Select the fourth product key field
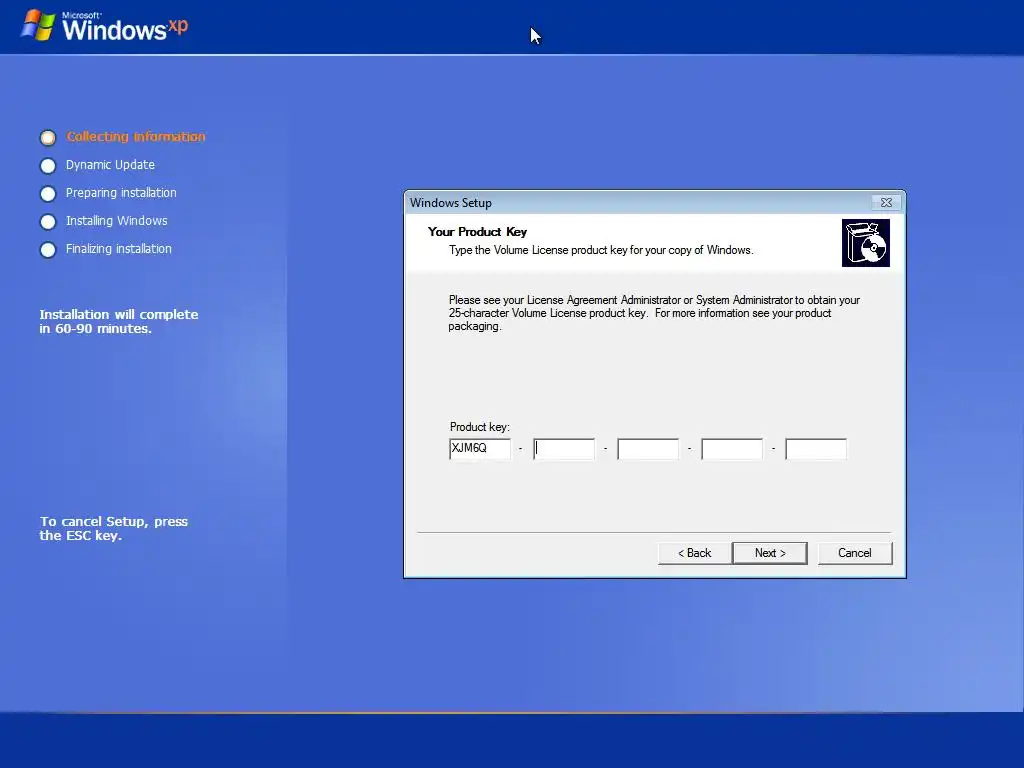1024x768 pixels. coord(732,449)
